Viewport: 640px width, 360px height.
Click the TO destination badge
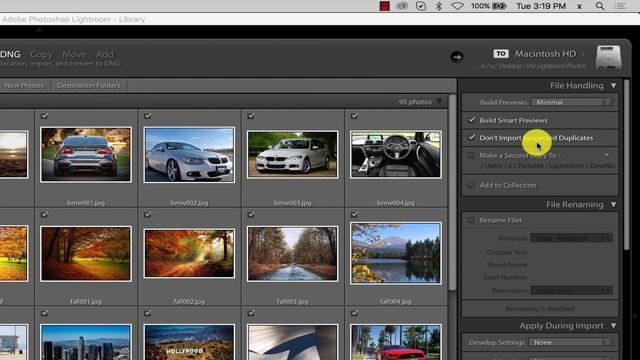[x=500, y=53]
